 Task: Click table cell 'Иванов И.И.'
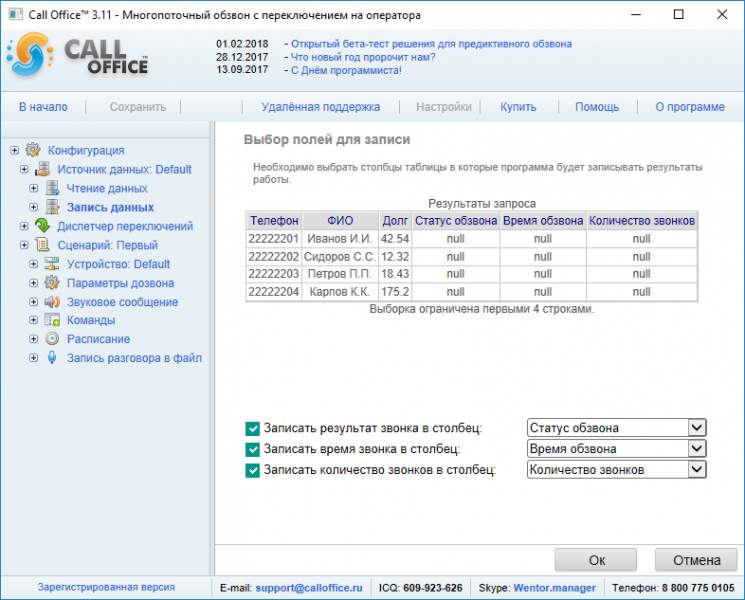coord(340,238)
